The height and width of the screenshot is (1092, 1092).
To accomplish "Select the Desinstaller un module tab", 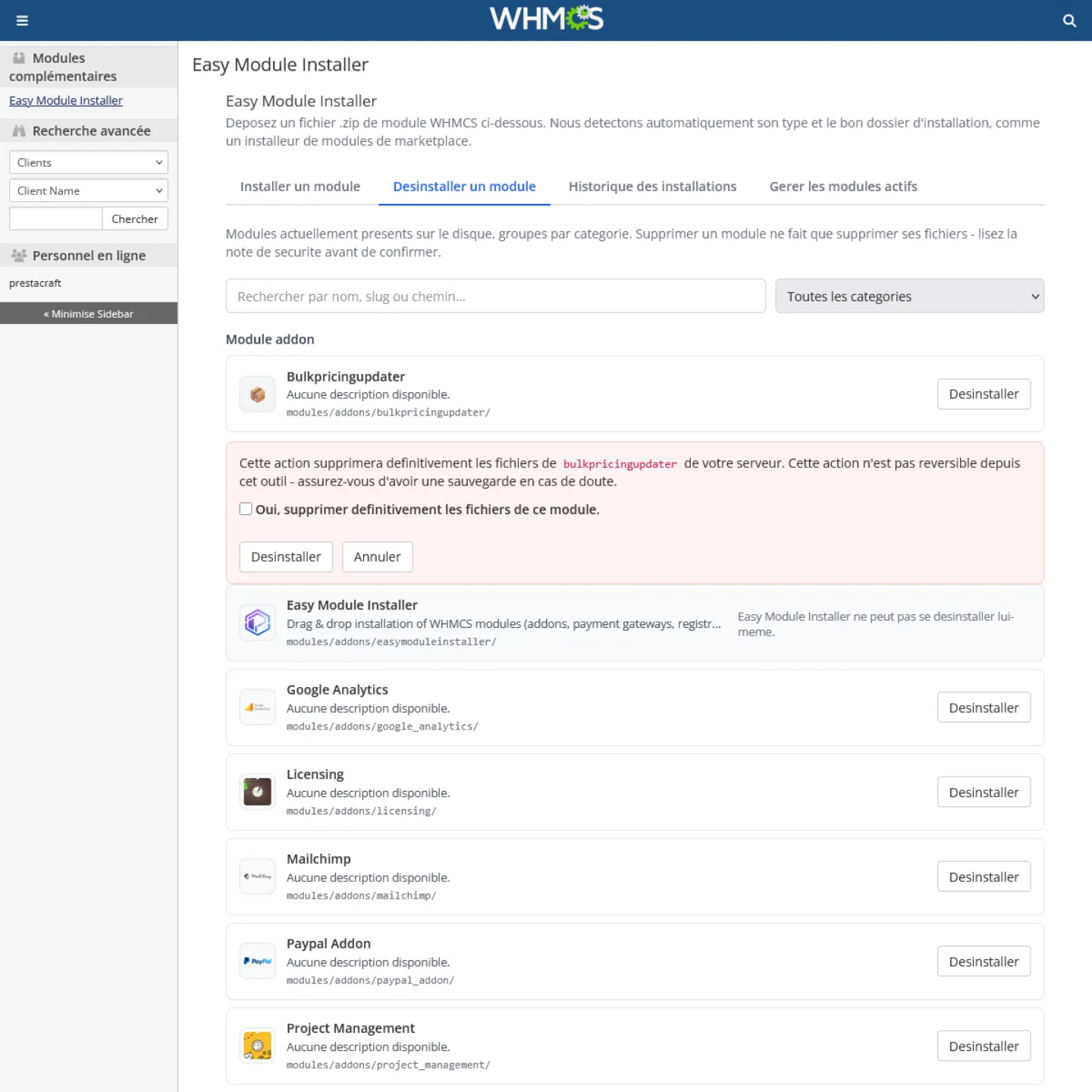I will click(464, 187).
